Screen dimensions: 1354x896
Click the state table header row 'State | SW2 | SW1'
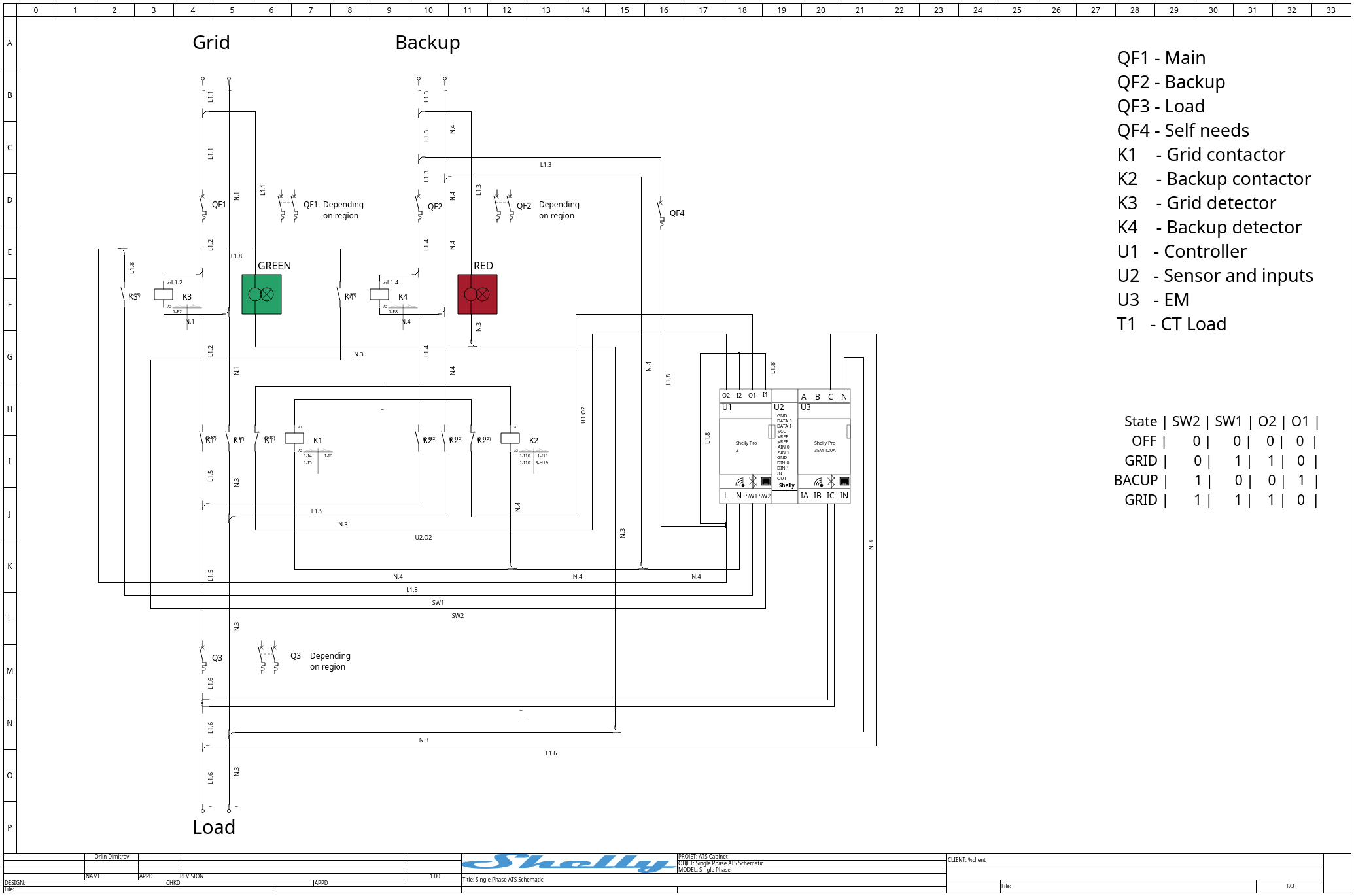(1221, 422)
